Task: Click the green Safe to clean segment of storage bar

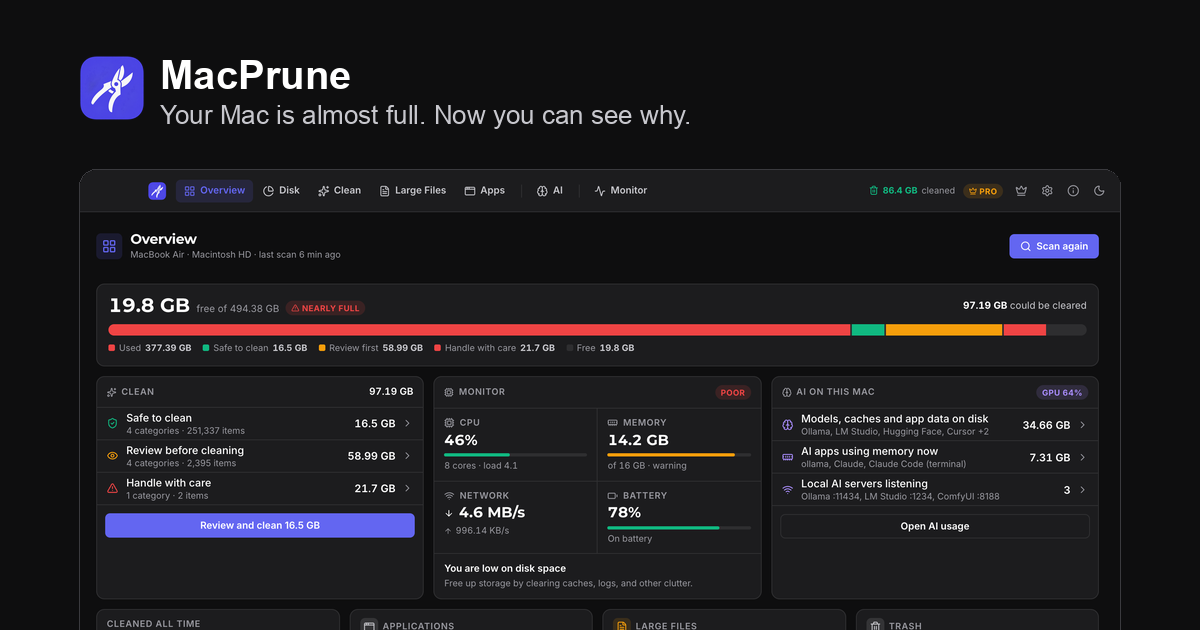Action: point(868,330)
